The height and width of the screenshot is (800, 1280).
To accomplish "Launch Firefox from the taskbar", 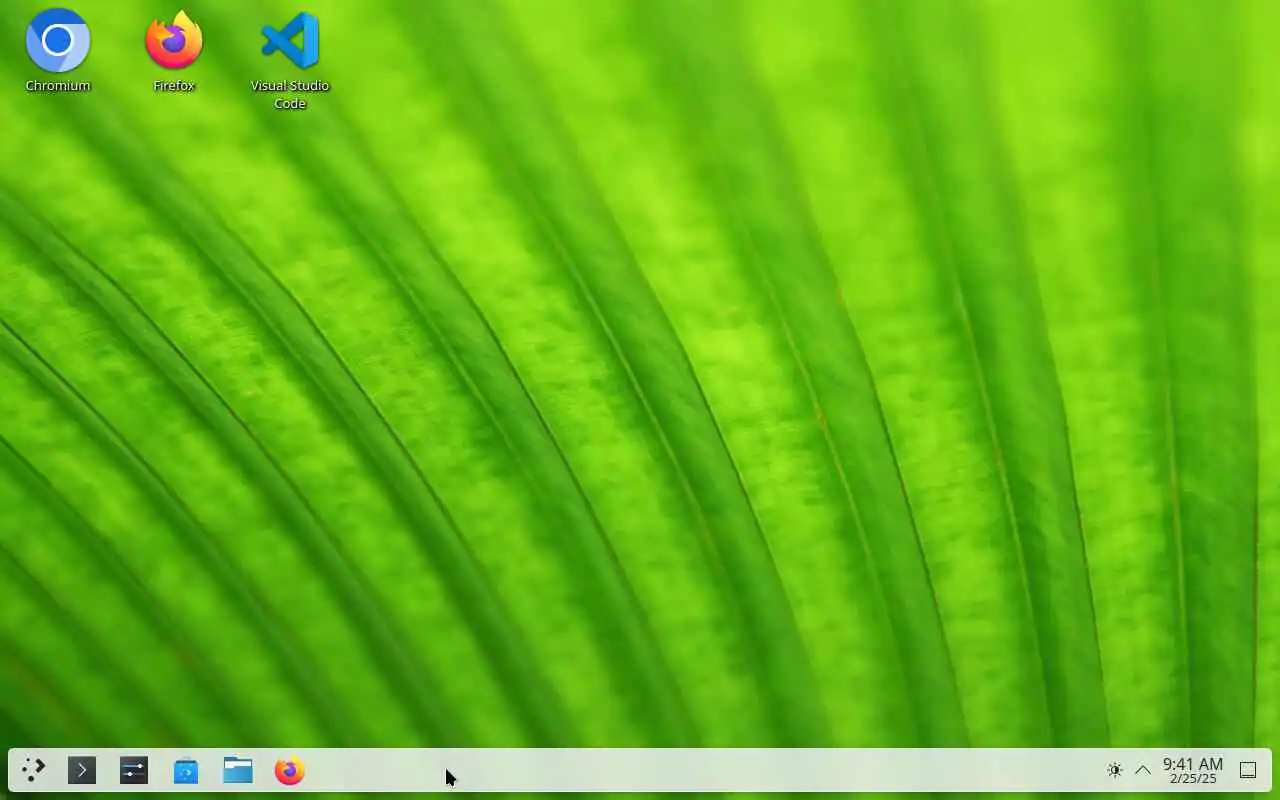I will (290, 770).
